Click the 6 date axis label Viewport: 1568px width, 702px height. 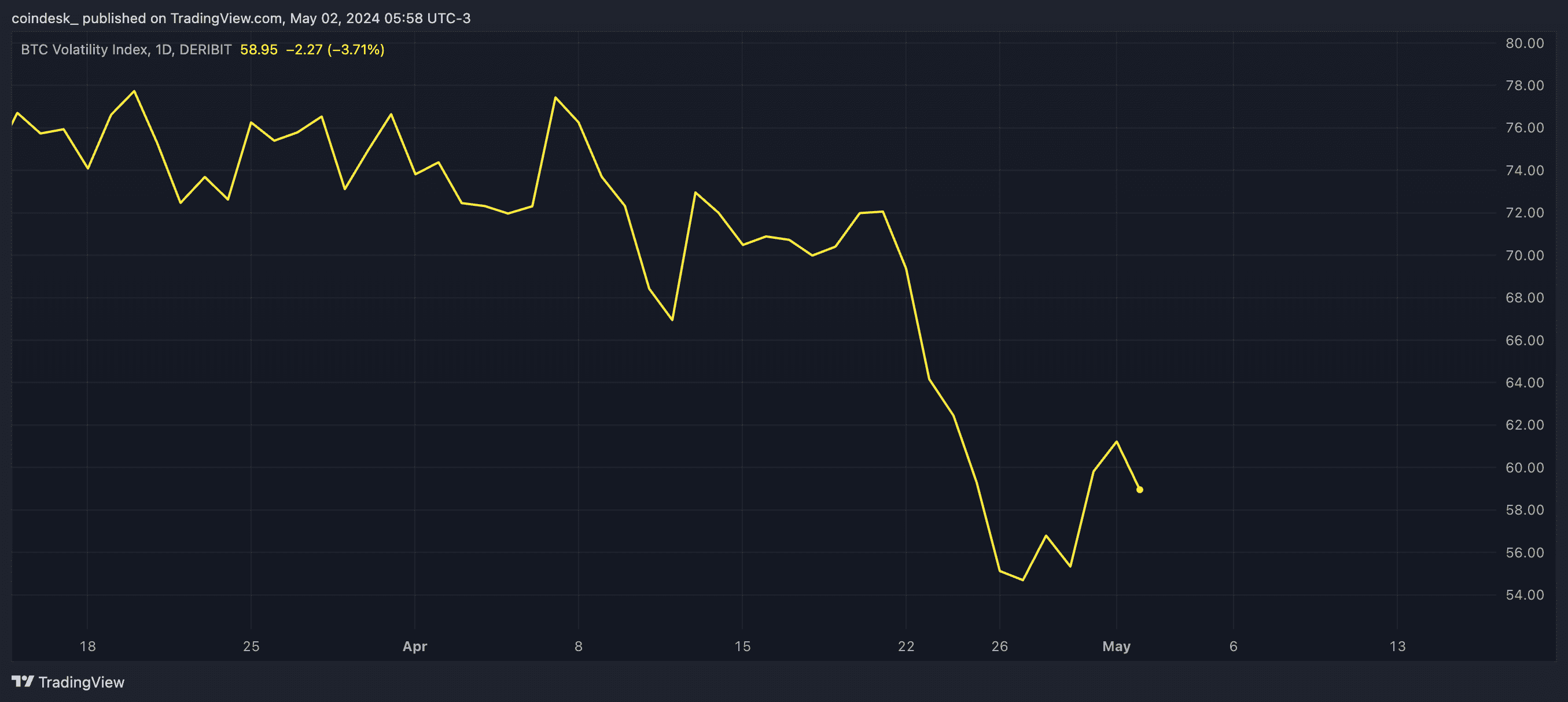point(1233,646)
